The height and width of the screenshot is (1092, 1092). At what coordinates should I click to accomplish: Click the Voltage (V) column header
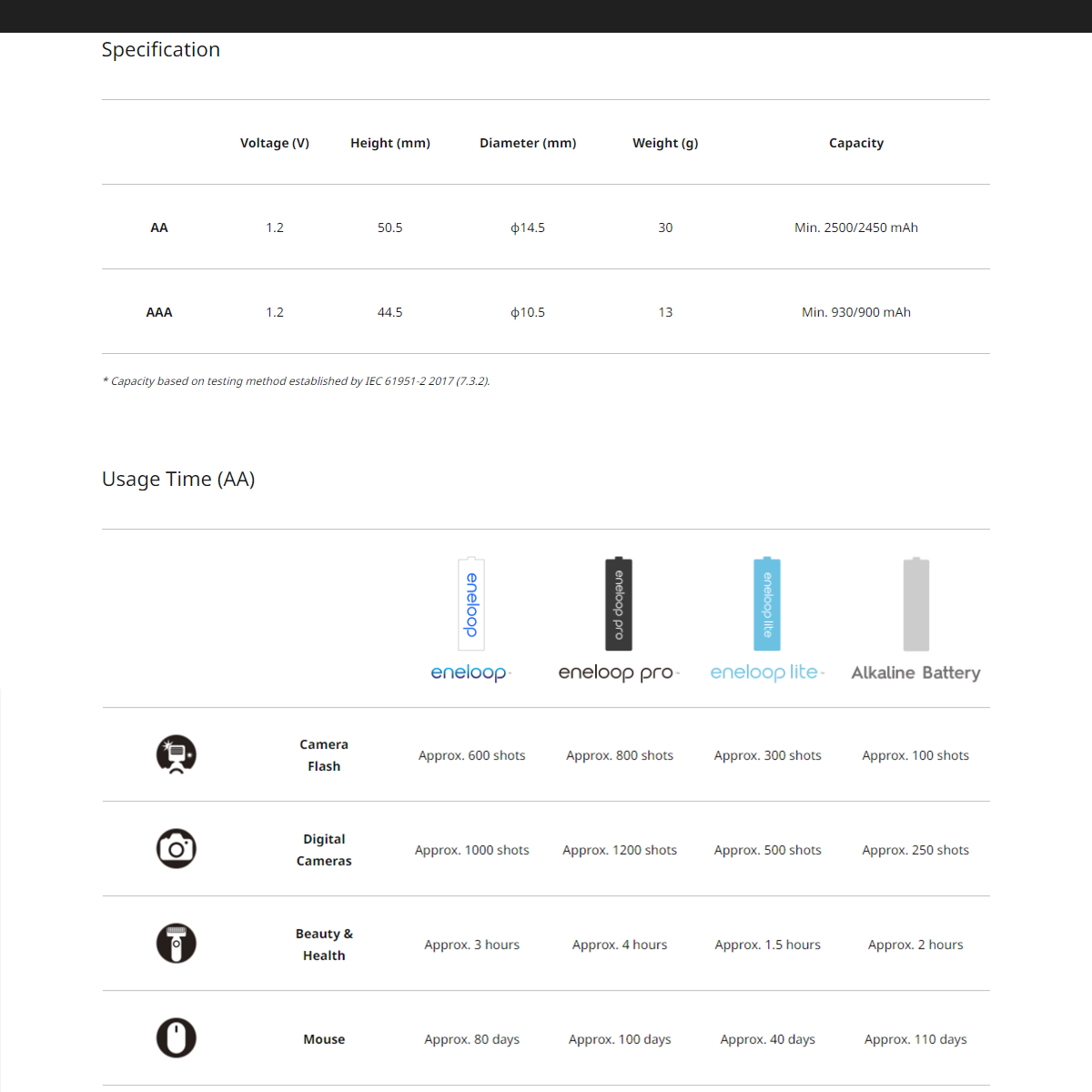coord(275,143)
